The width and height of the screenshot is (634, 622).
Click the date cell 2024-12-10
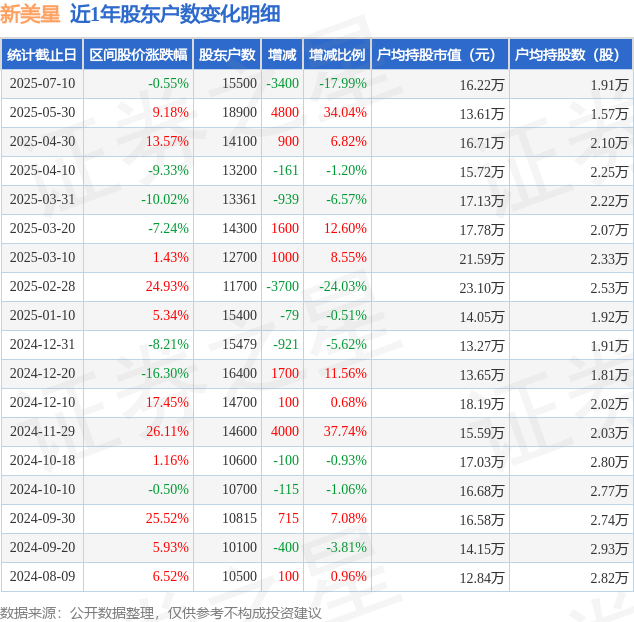42,402
